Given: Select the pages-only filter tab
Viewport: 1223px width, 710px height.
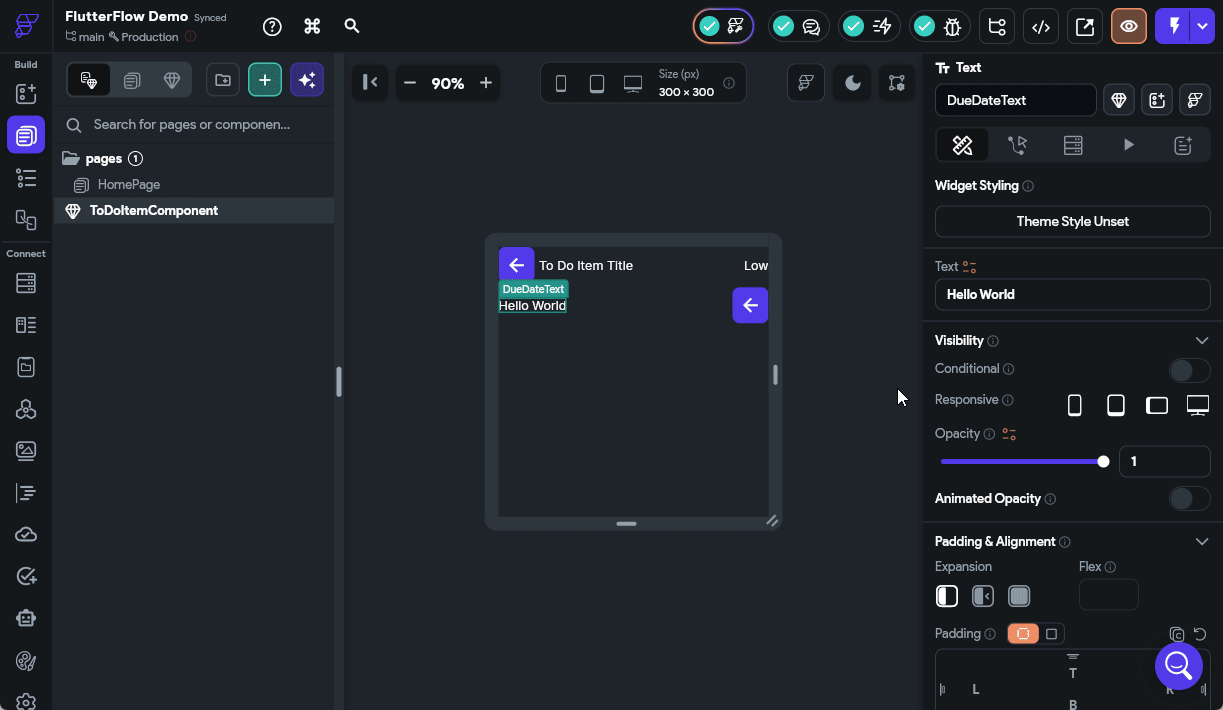Looking at the screenshot, I should (132, 80).
